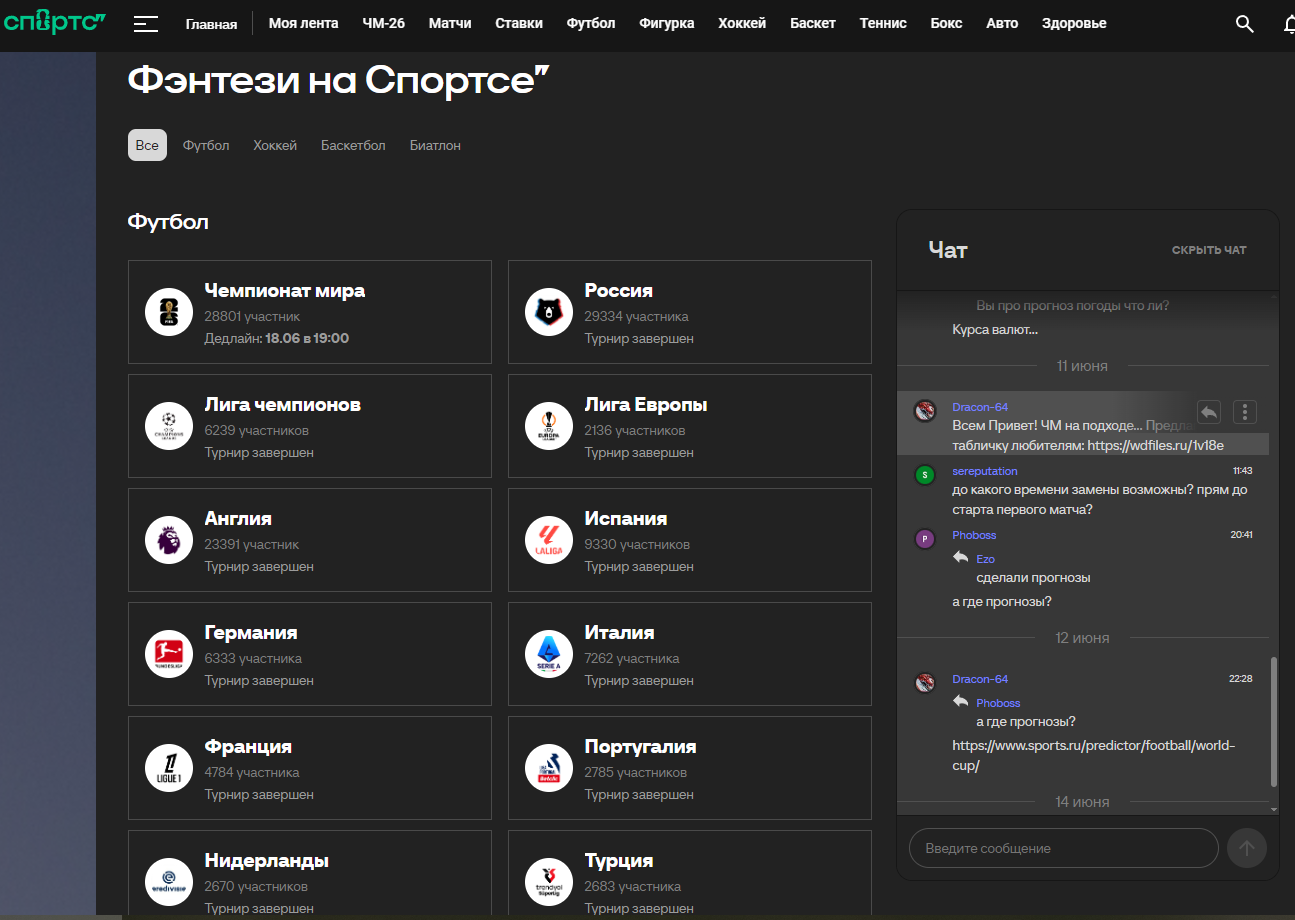Click the quoted author name Ezo
This screenshot has width=1295, height=920.
click(985, 559)
